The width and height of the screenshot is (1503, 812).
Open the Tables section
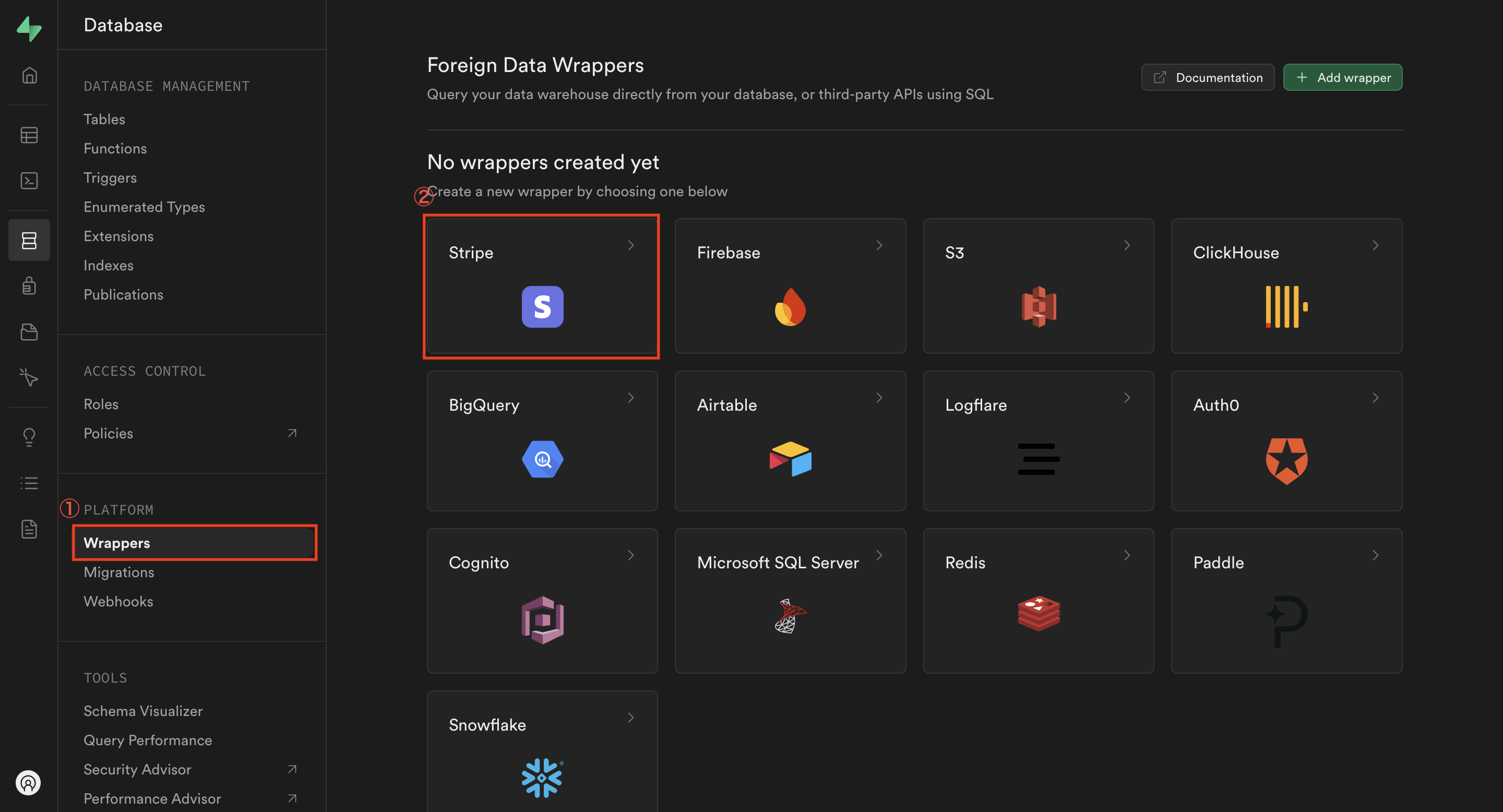(104, 119)
